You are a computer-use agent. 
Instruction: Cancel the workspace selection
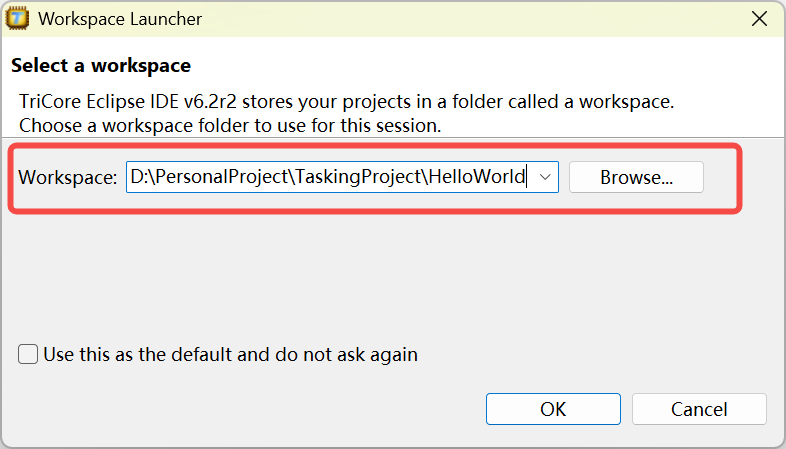(x=699, y=409)
